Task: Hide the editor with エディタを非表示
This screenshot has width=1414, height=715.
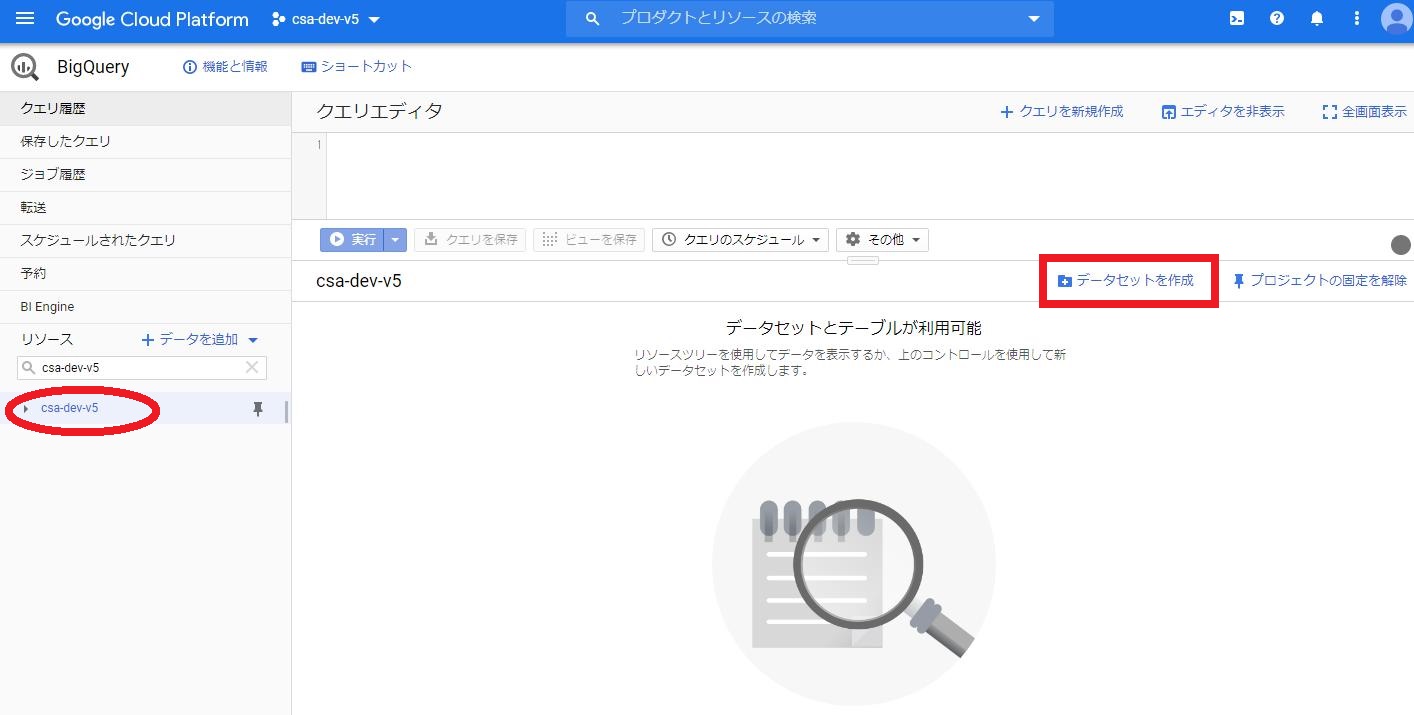Action: click(1223, 111)
